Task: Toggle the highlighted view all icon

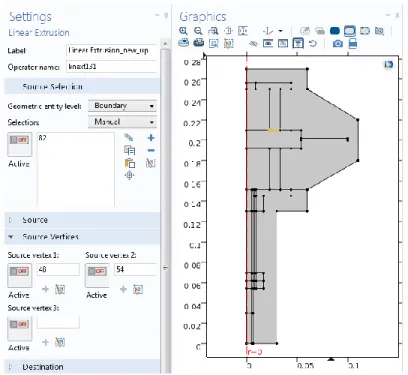Action: point(298,43)
